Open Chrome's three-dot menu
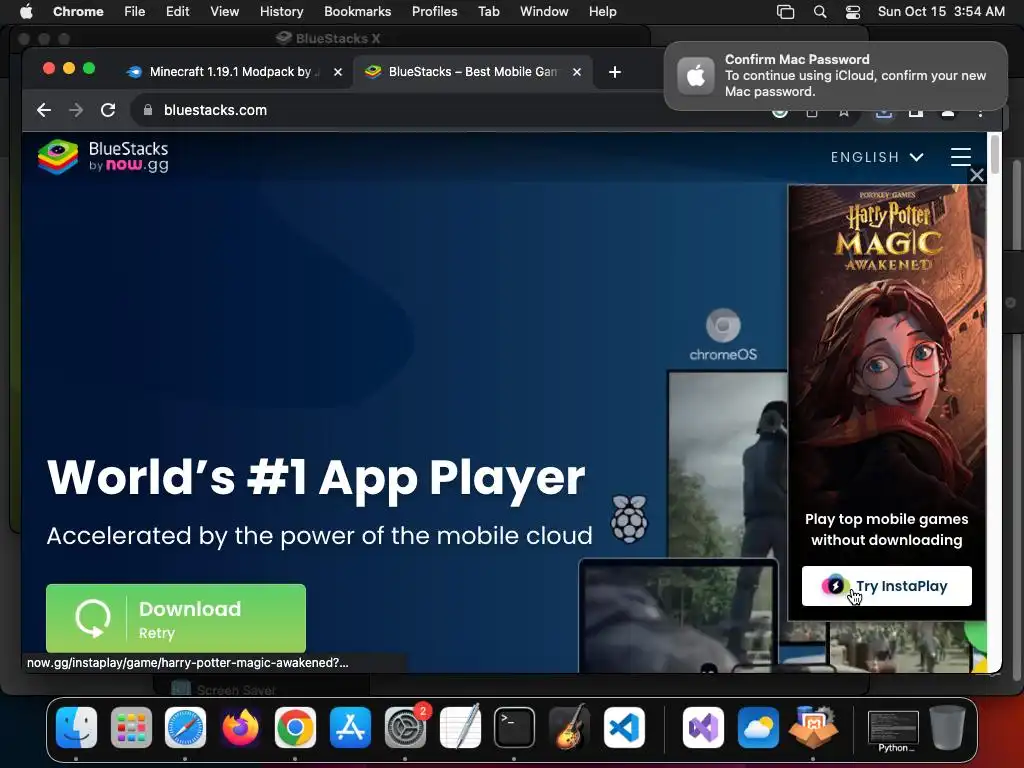Image resolution: width=1024 pixels, height=768 pixels. [x=980, y=112]
